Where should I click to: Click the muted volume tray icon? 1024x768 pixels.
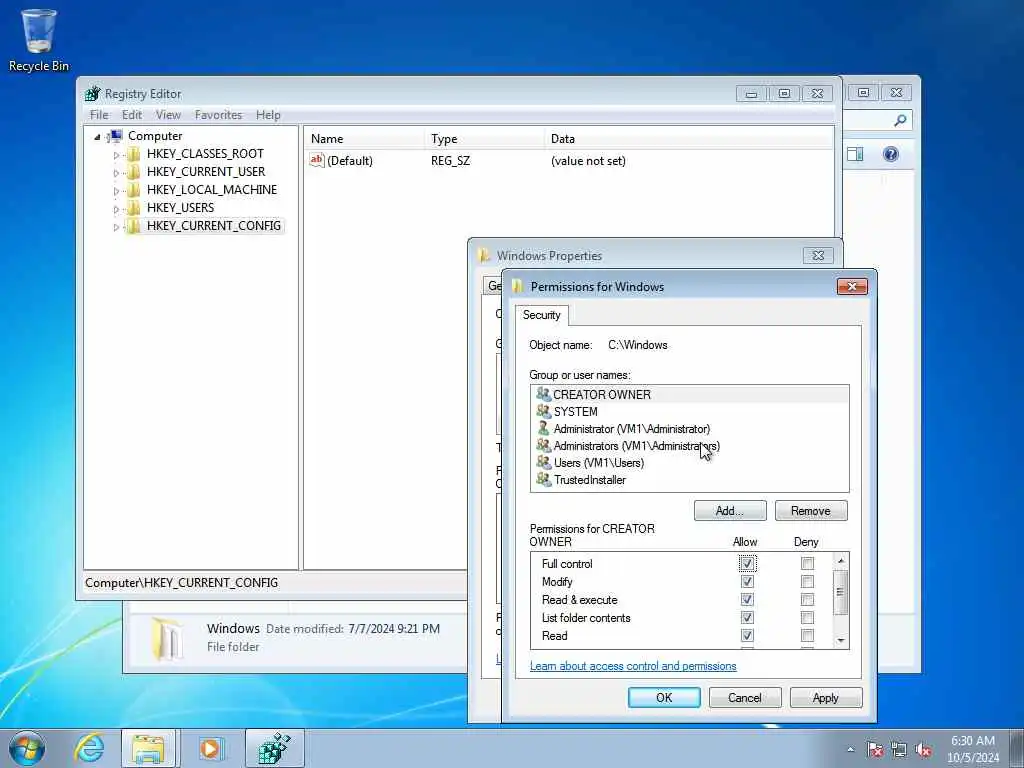point(923,750)
